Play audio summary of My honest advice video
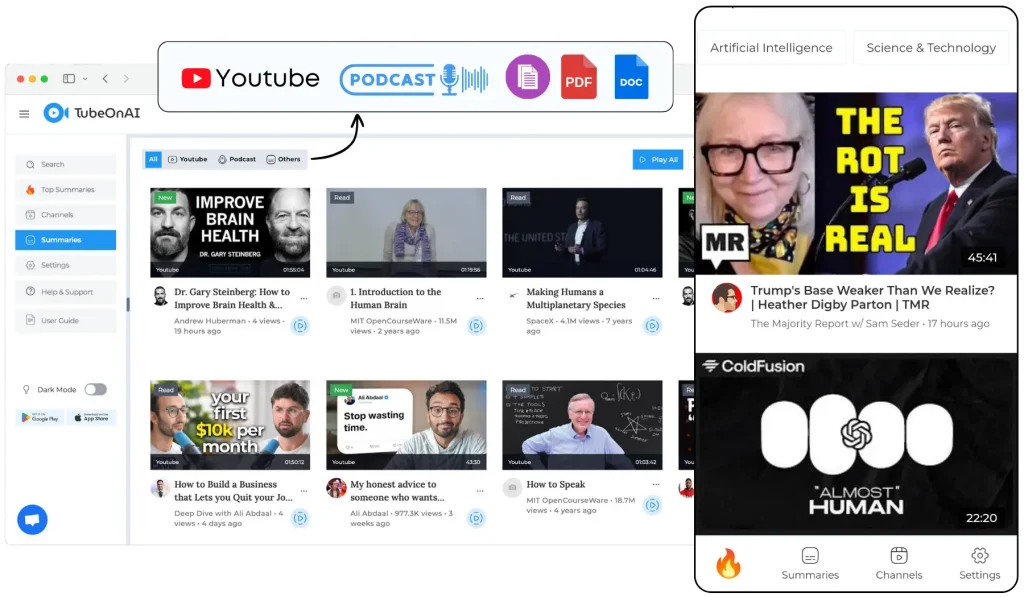1024x597 pixels. click(x=477, y=518)
